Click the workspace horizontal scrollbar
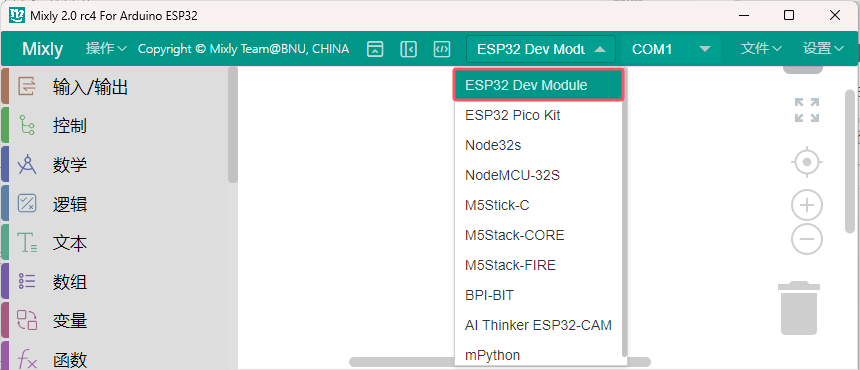 [500, 362]
